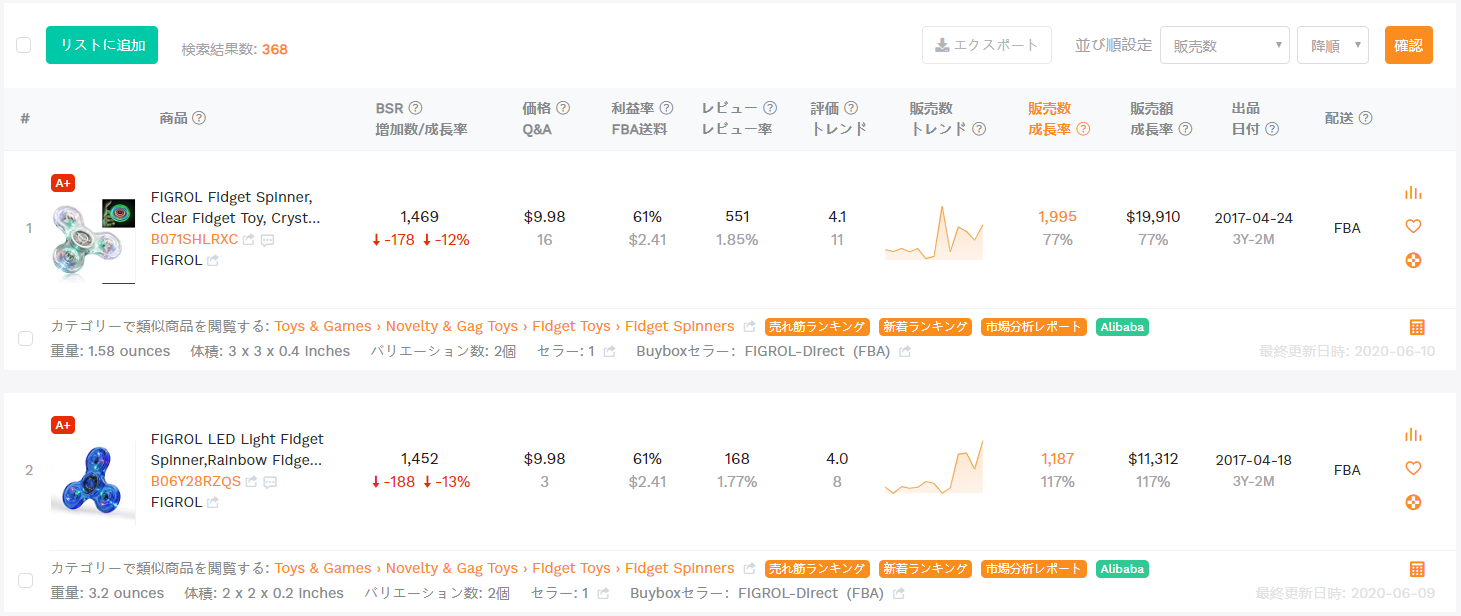
Task: Open 売れ筋ランキング tag for first product
Action: 817,327
